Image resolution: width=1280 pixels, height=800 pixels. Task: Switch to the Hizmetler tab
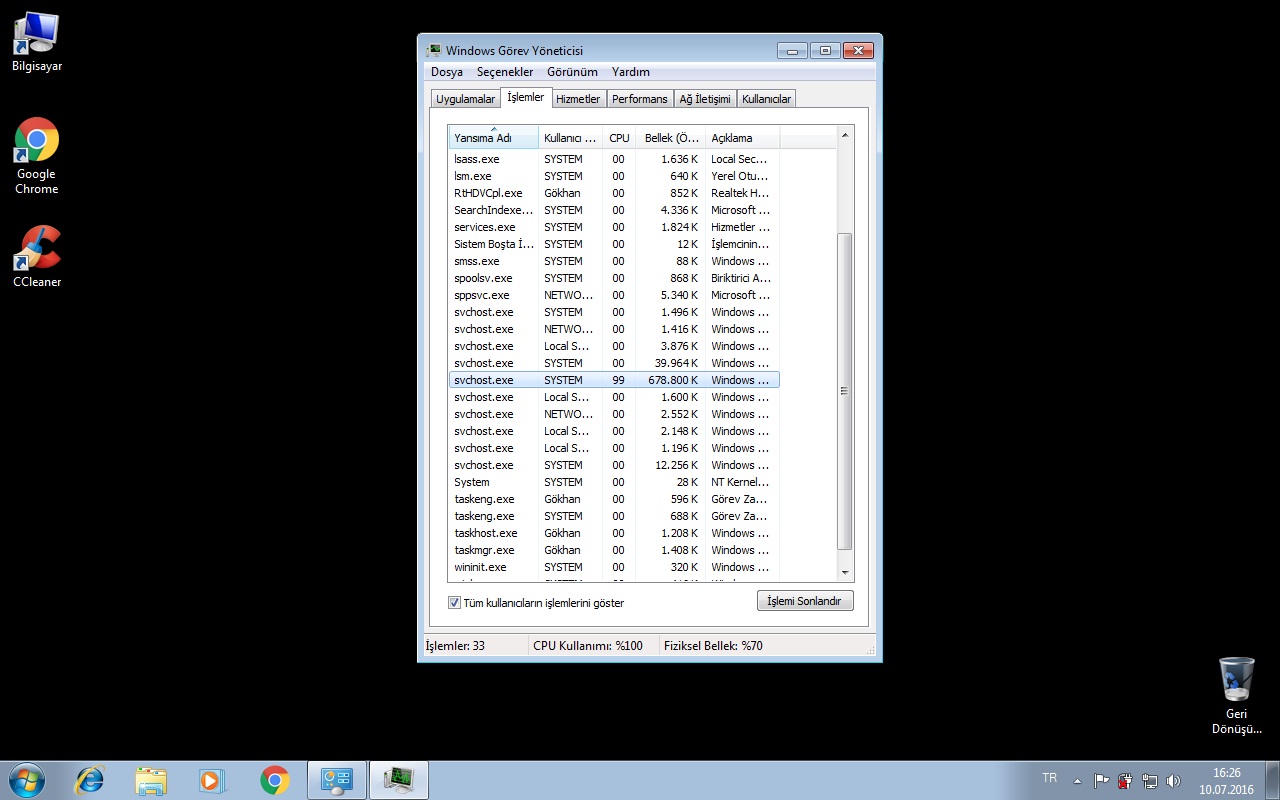point(578,99)
